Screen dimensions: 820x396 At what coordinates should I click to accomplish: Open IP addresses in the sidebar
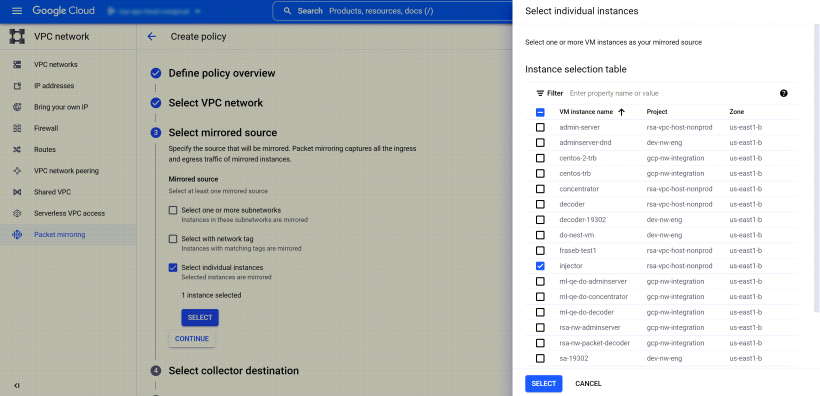tap(54, 86)
